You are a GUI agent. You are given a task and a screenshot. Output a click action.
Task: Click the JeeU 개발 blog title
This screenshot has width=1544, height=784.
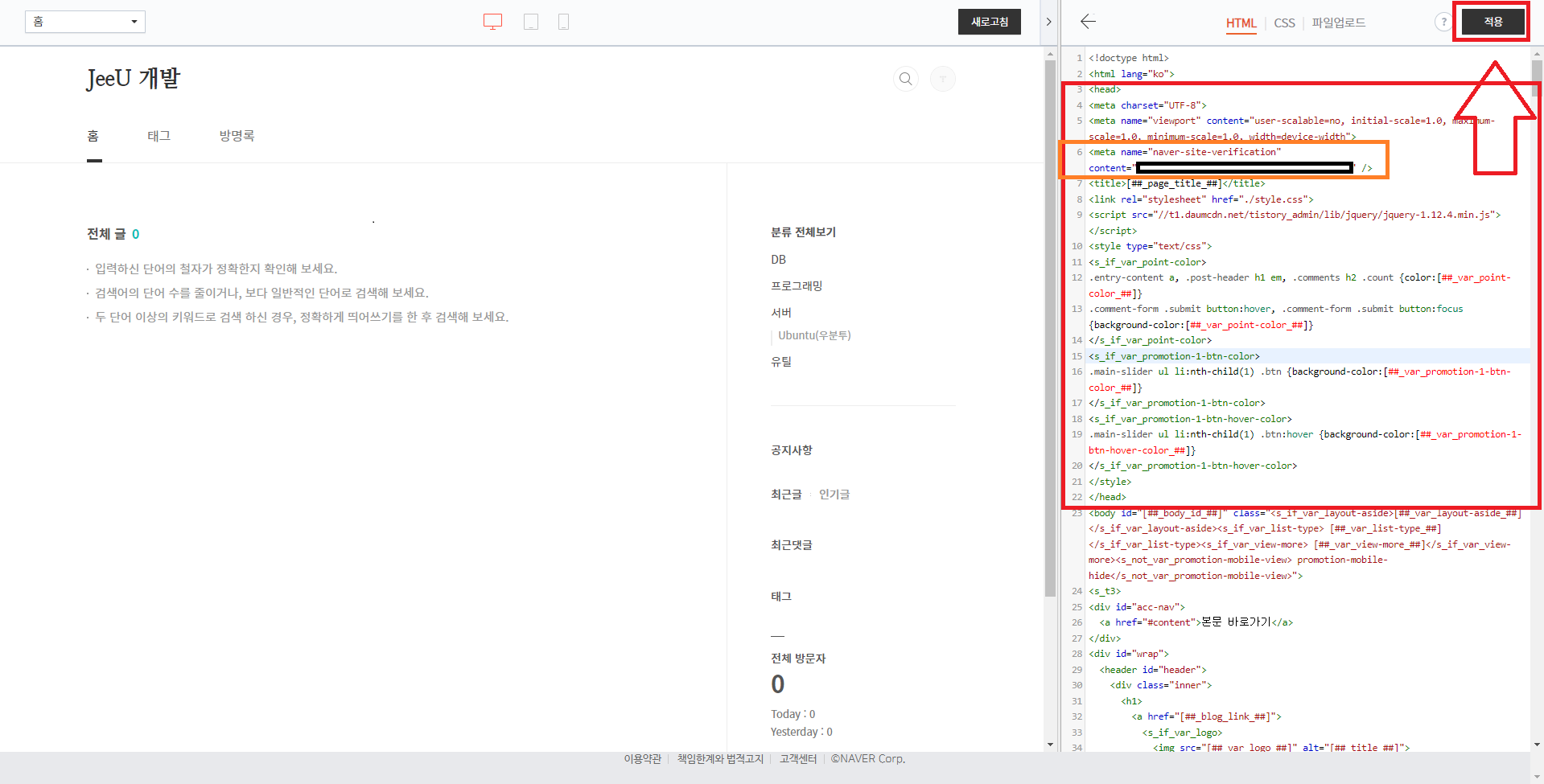click(x=134, y=78)
